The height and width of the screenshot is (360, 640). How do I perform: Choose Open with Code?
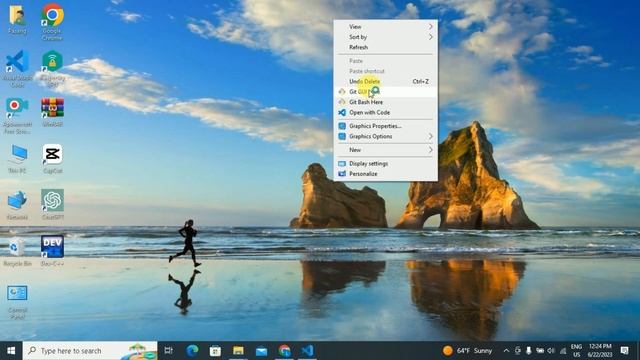pos(386,112)
